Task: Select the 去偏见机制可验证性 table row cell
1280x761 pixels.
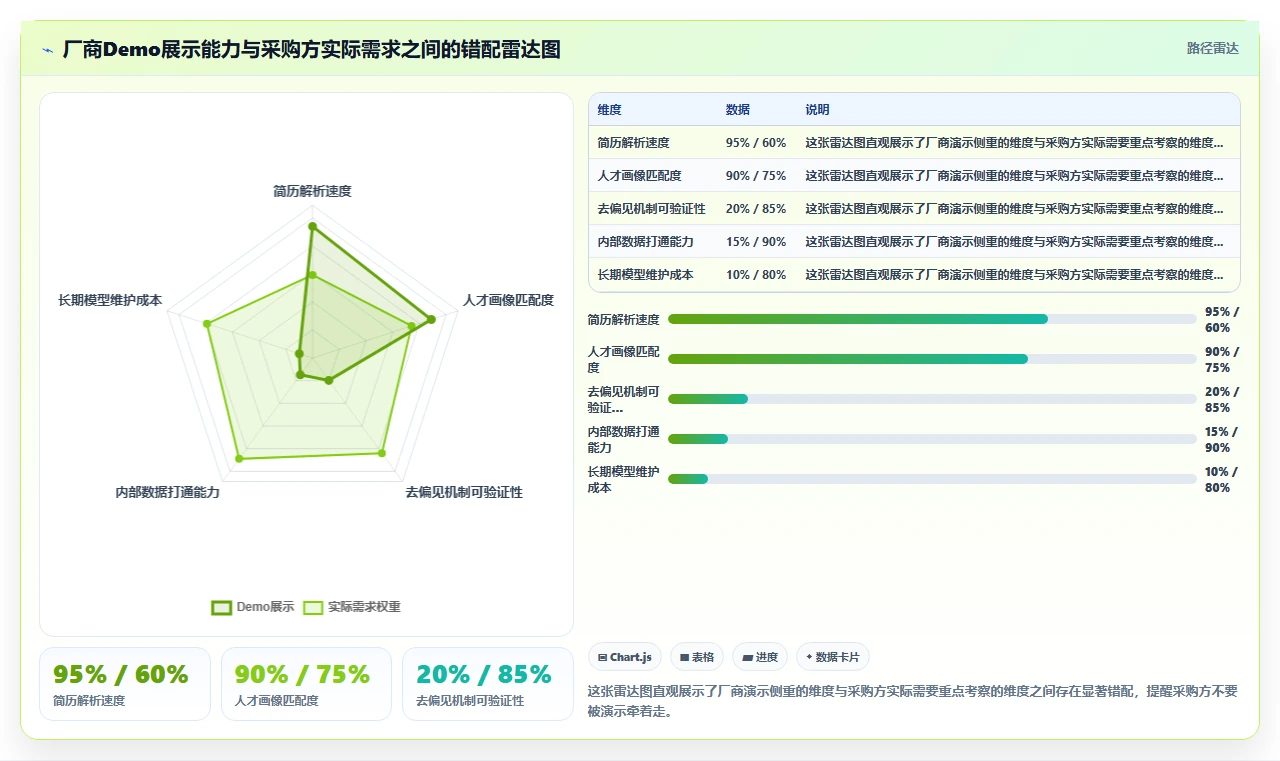Action: point(651,208)
